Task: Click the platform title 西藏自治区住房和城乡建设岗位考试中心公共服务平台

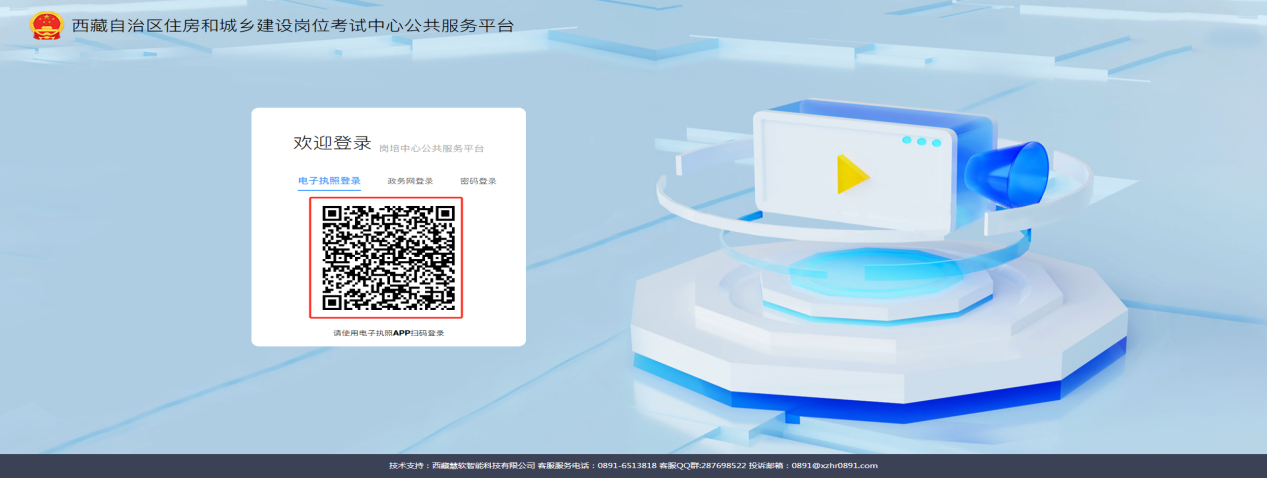Action: pyautogui.click(x=293, y=26)
